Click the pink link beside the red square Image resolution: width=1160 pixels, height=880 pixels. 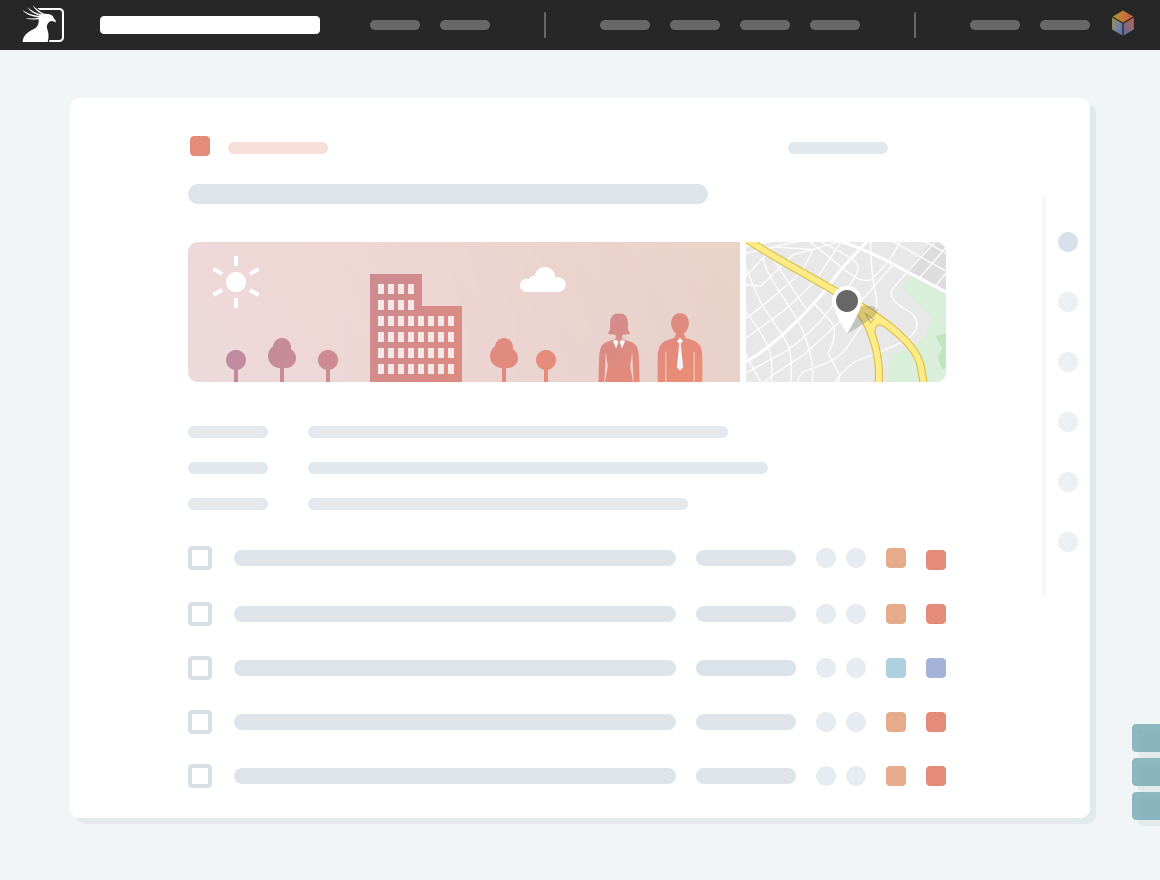278,148
